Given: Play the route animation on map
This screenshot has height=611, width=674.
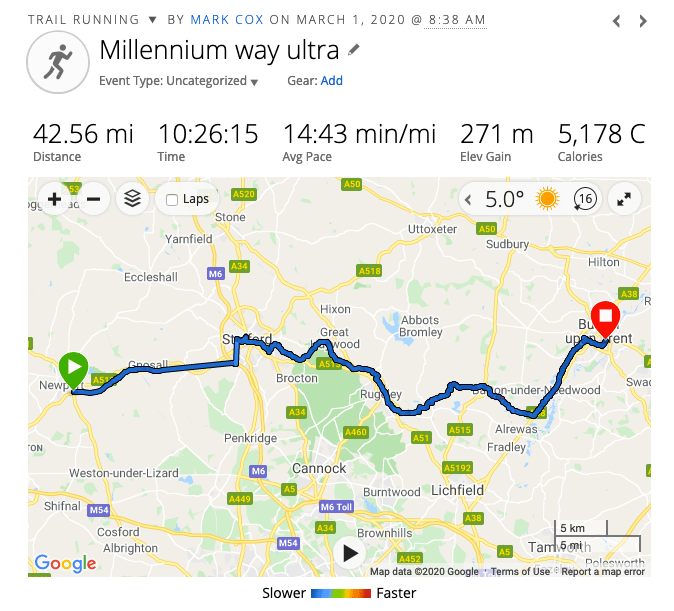Looking at the screenshot, I should tap(349, 552).
